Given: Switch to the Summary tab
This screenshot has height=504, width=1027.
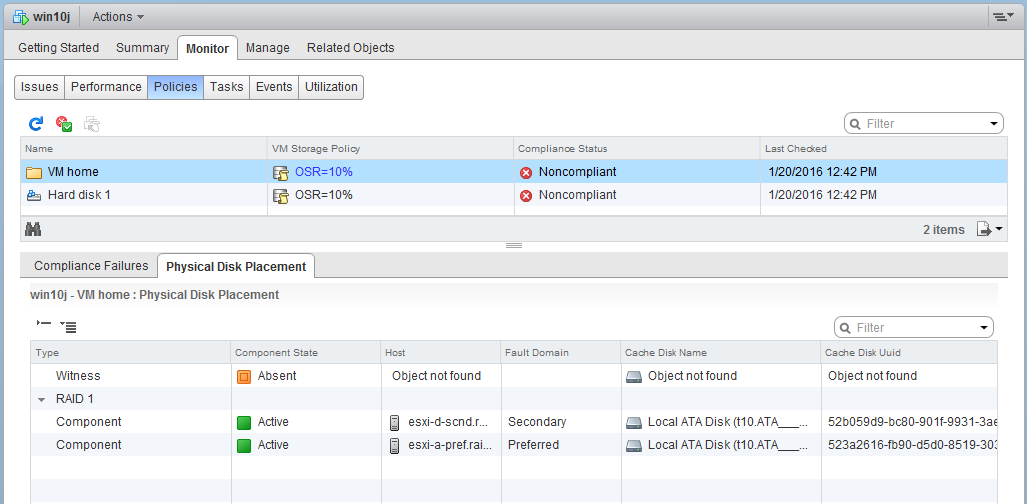Looking at the screenshot, I should [142, 48].
